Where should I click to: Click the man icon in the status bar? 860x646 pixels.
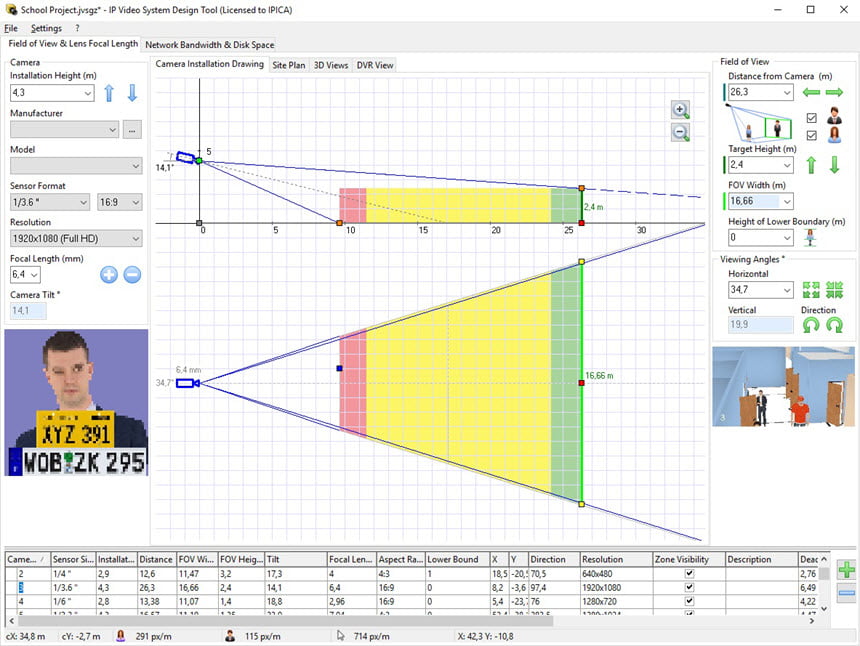(230, 636)
